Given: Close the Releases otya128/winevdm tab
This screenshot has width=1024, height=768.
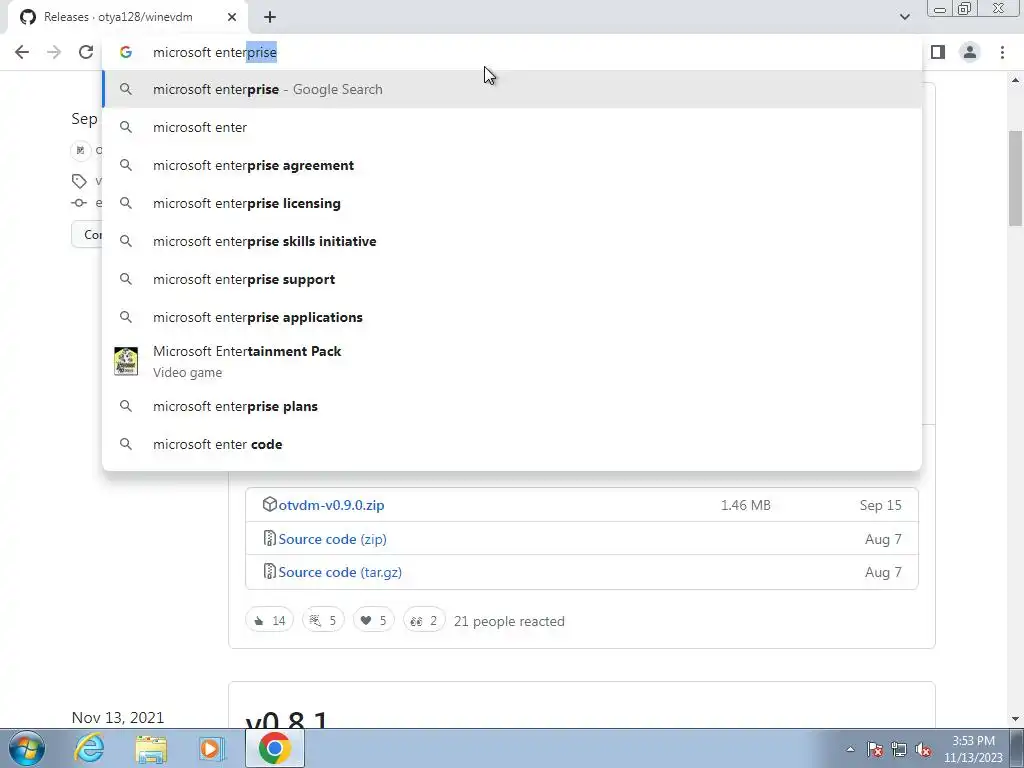Looking at the screenshot, I should (232, 18).
